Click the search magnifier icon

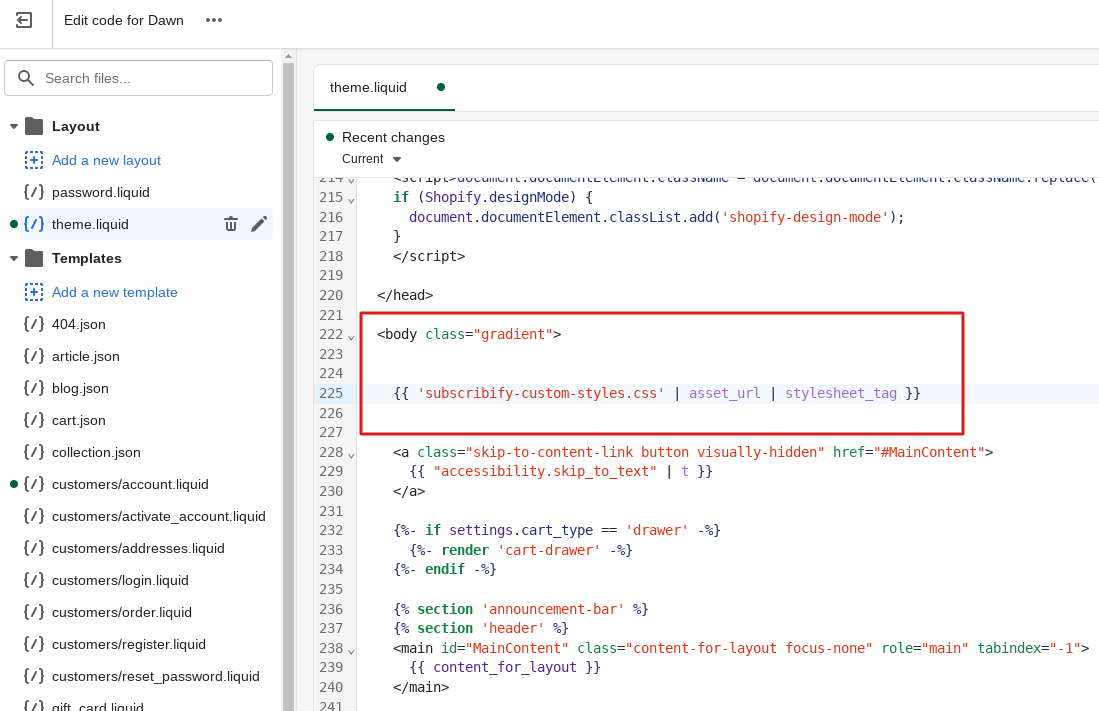[x=26, y=78]
